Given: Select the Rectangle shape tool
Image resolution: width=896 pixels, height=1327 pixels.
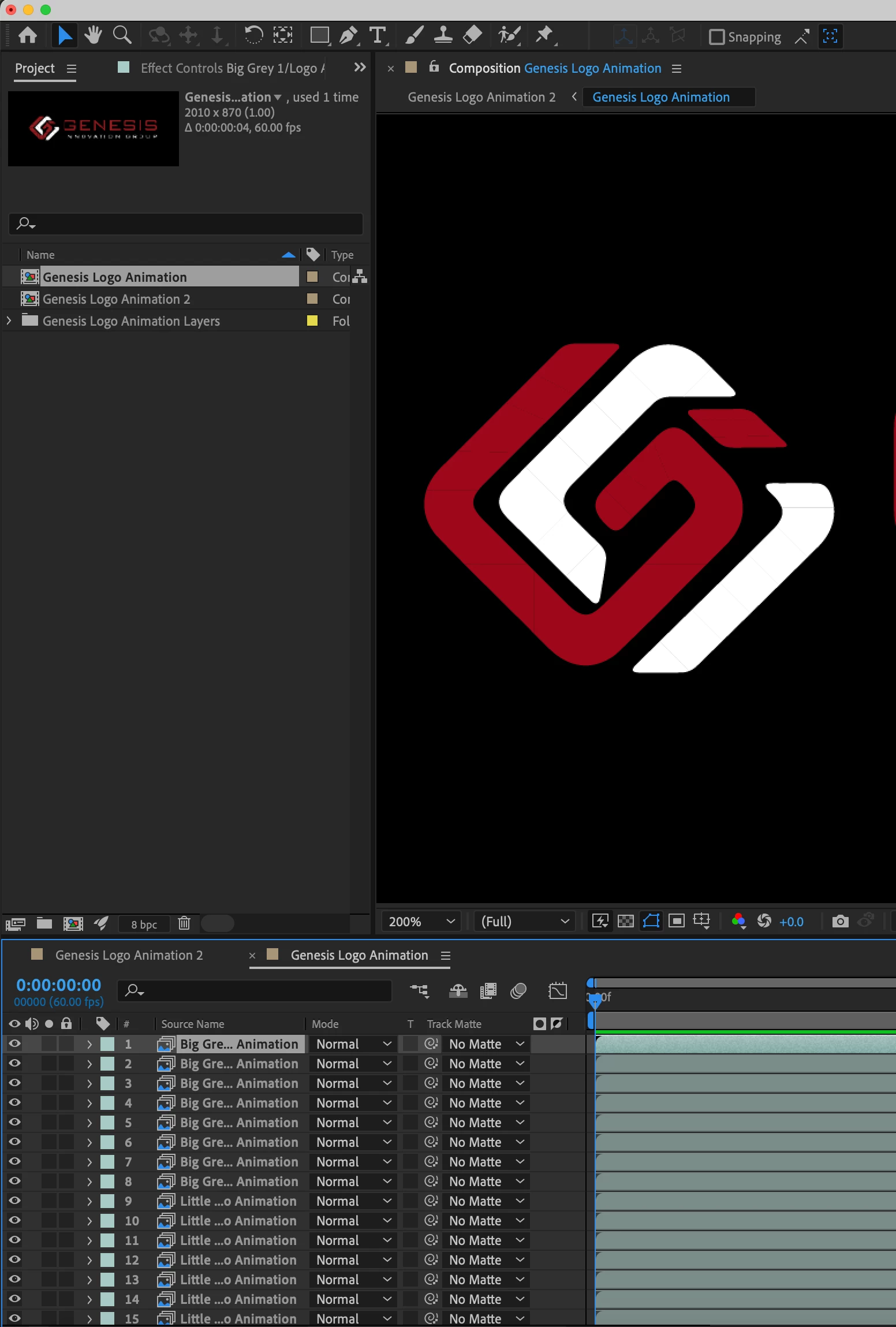Looking at the screenshot, I should click(x=319, y=36).
